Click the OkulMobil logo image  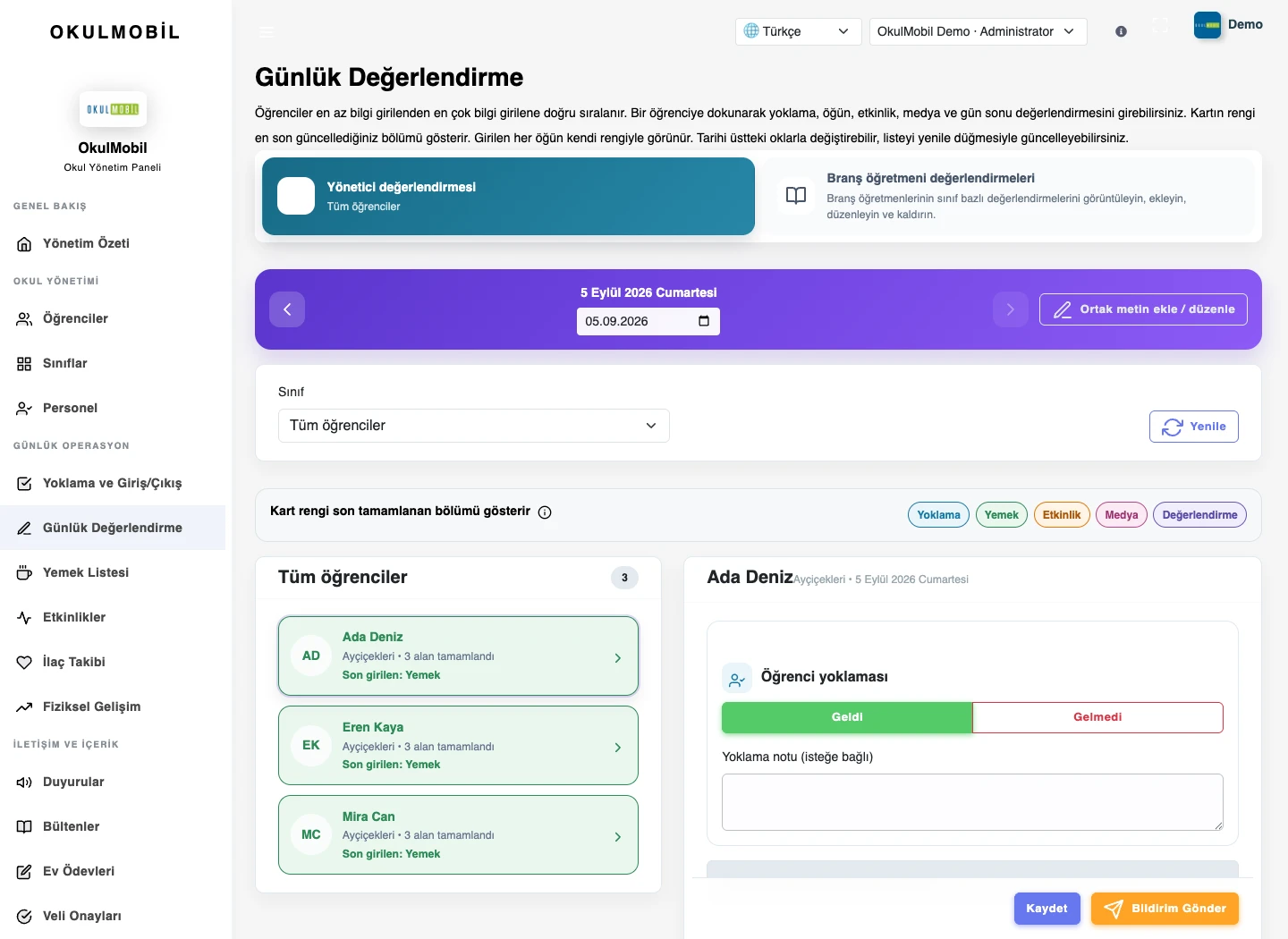point(113,109)
